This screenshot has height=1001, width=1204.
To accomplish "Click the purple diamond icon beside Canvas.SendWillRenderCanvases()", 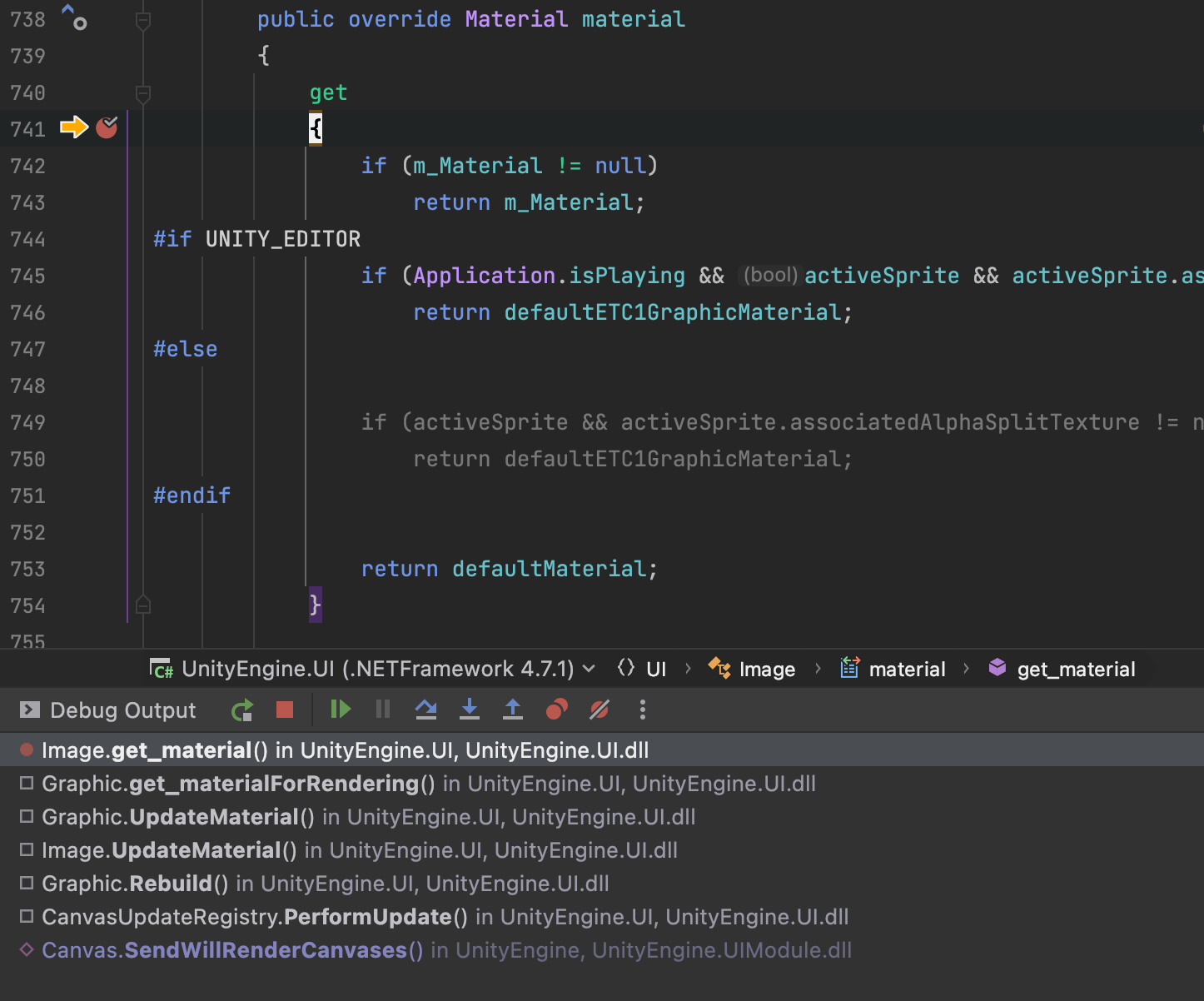I will (x=27, y=949).
